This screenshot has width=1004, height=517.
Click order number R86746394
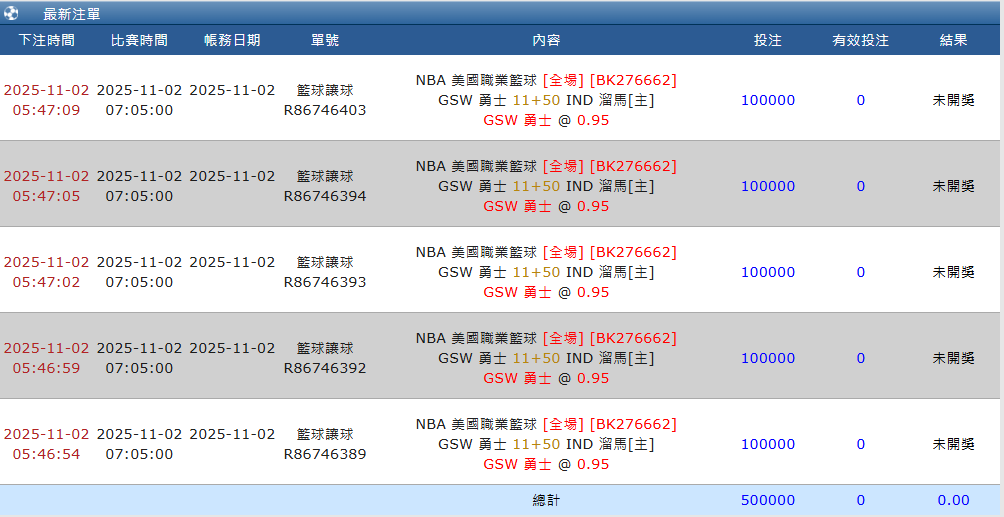click(x=325, y=196)
